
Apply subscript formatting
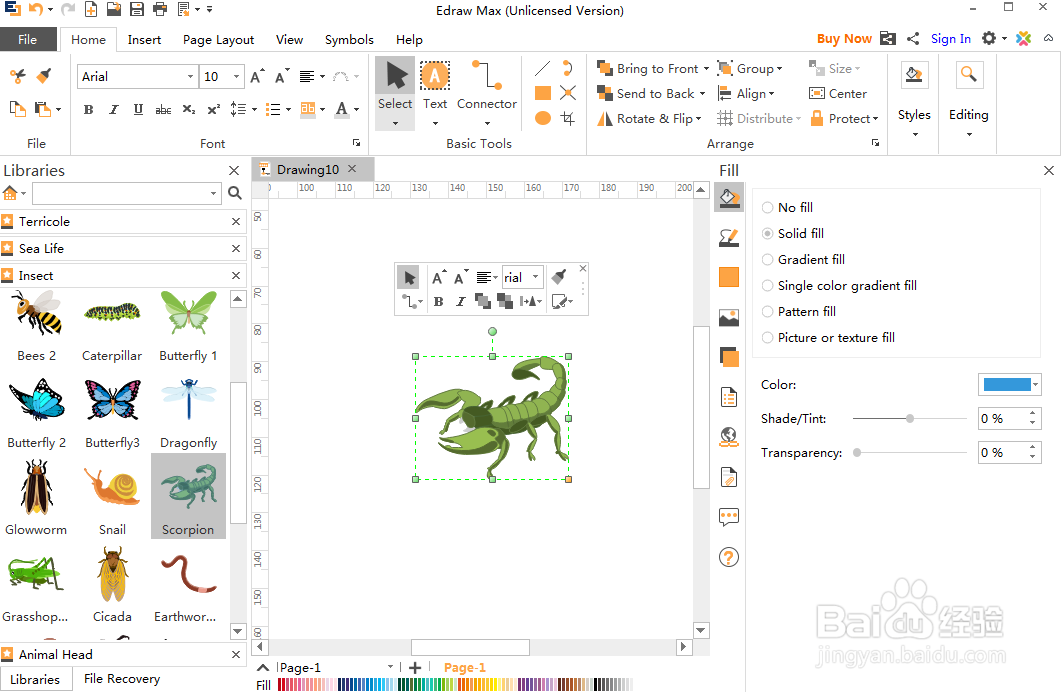[x=189, y=109]
